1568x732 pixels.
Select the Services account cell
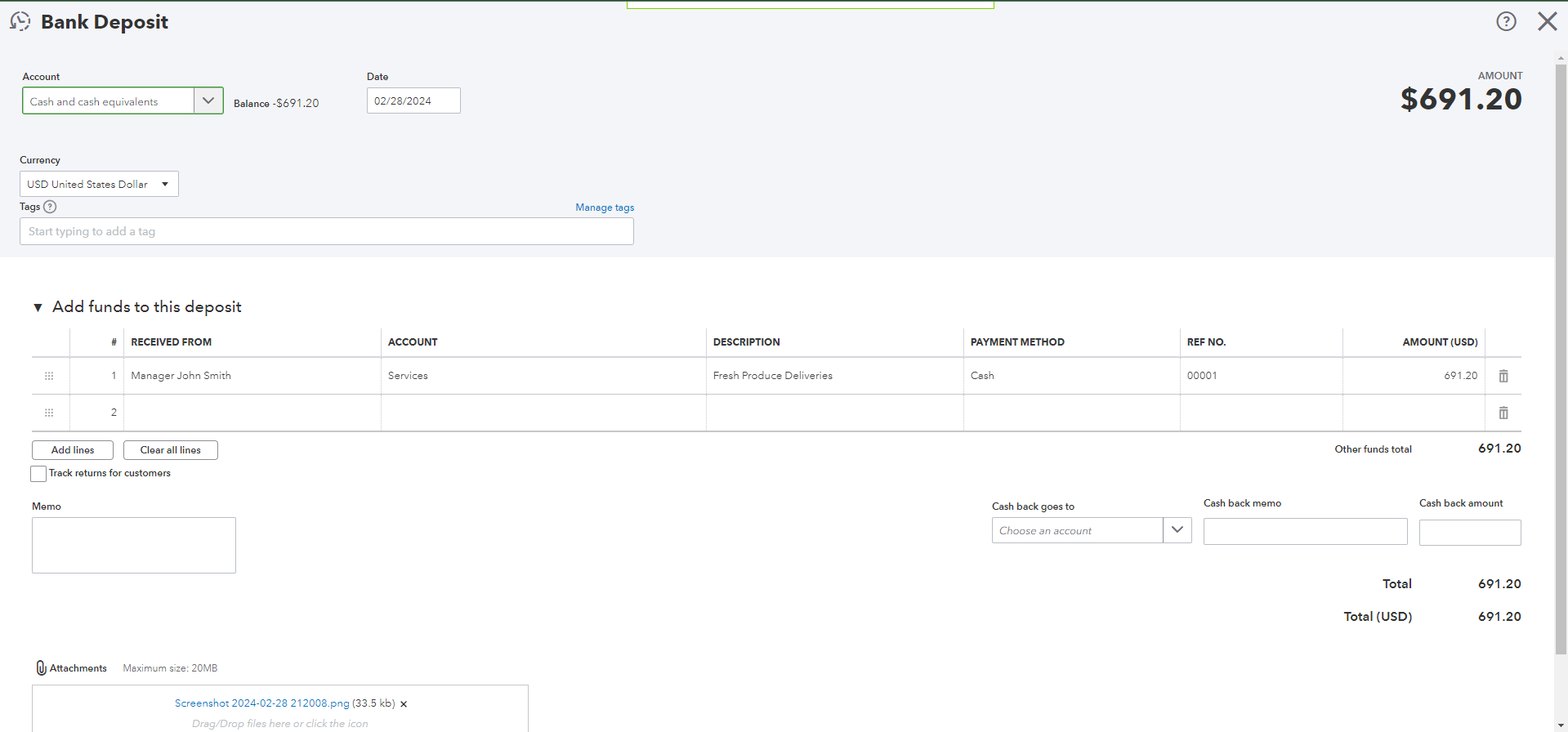[x=543, y=376]
